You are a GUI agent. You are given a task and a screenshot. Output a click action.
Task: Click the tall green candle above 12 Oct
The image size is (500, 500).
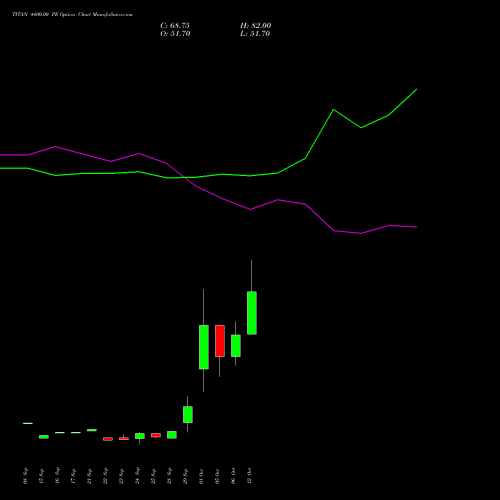252,313
